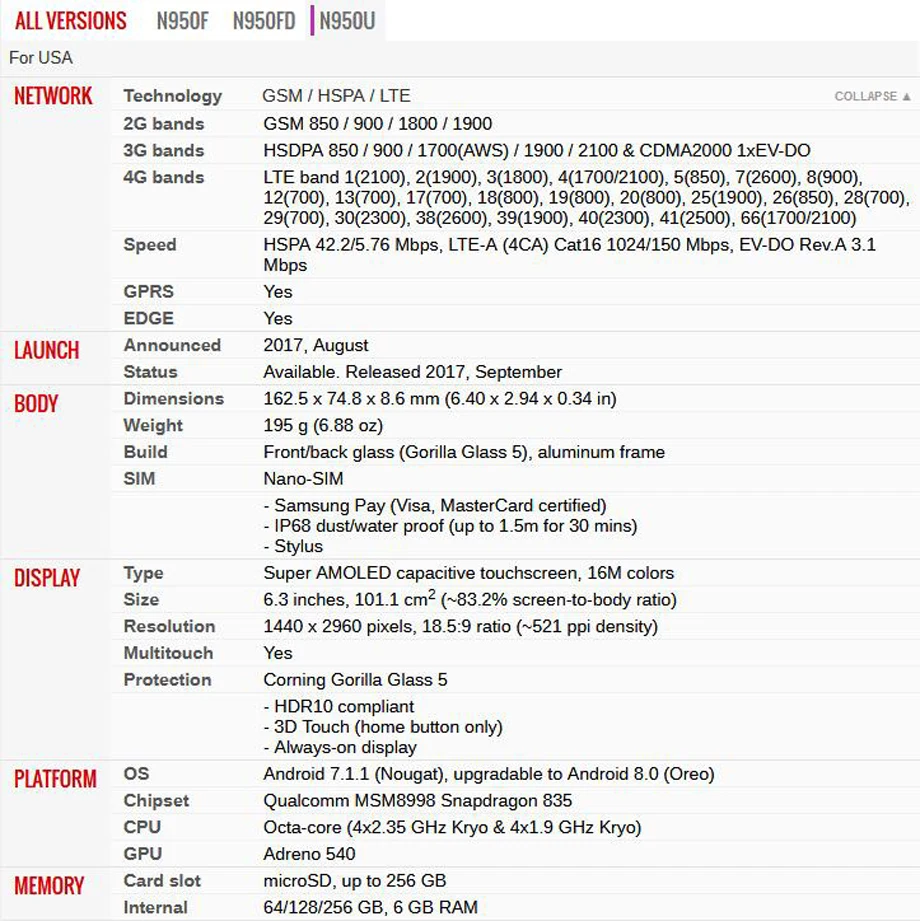This screenshot has width=920, height=921.
Task: Click the OS label
Action: point(136,774)
